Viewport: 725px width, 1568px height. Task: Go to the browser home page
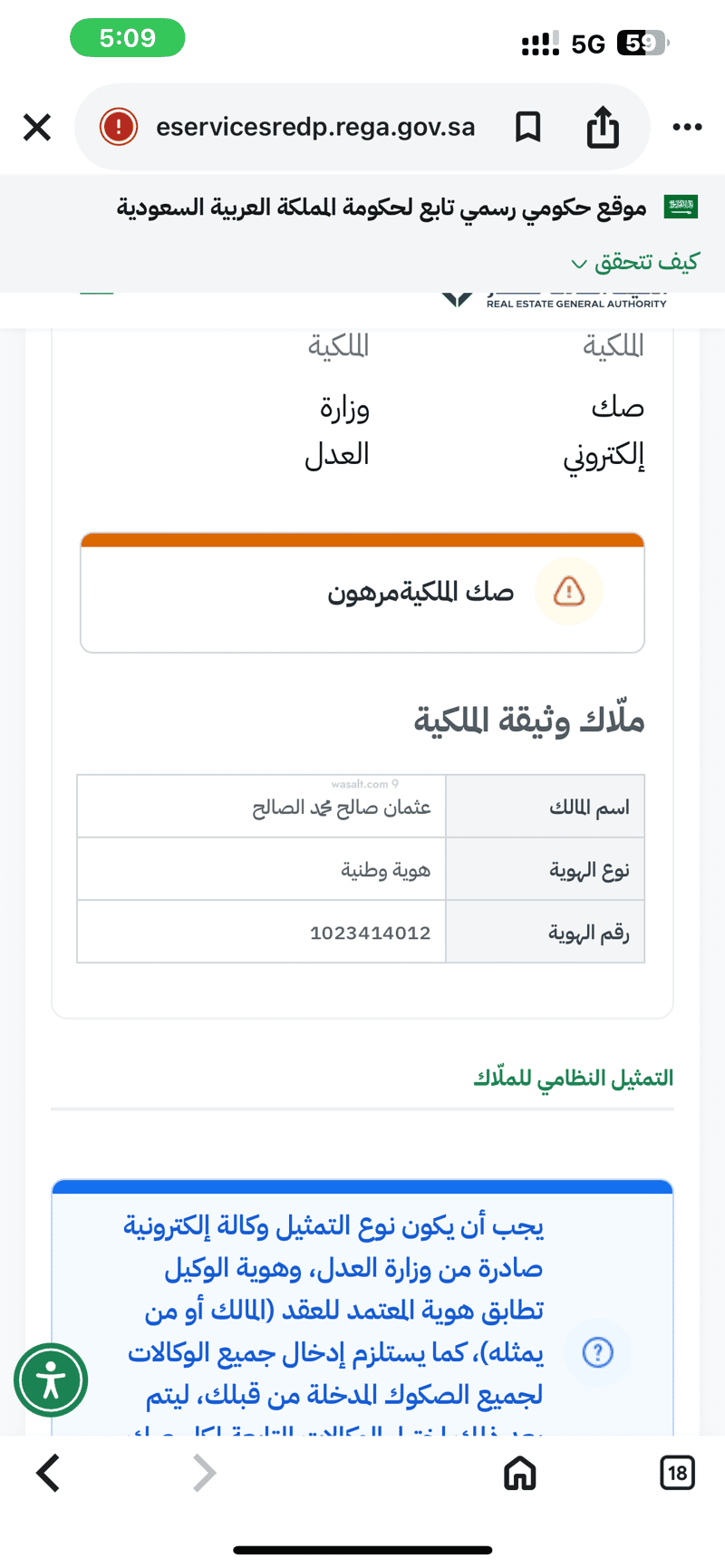[x=519, y=1473]
